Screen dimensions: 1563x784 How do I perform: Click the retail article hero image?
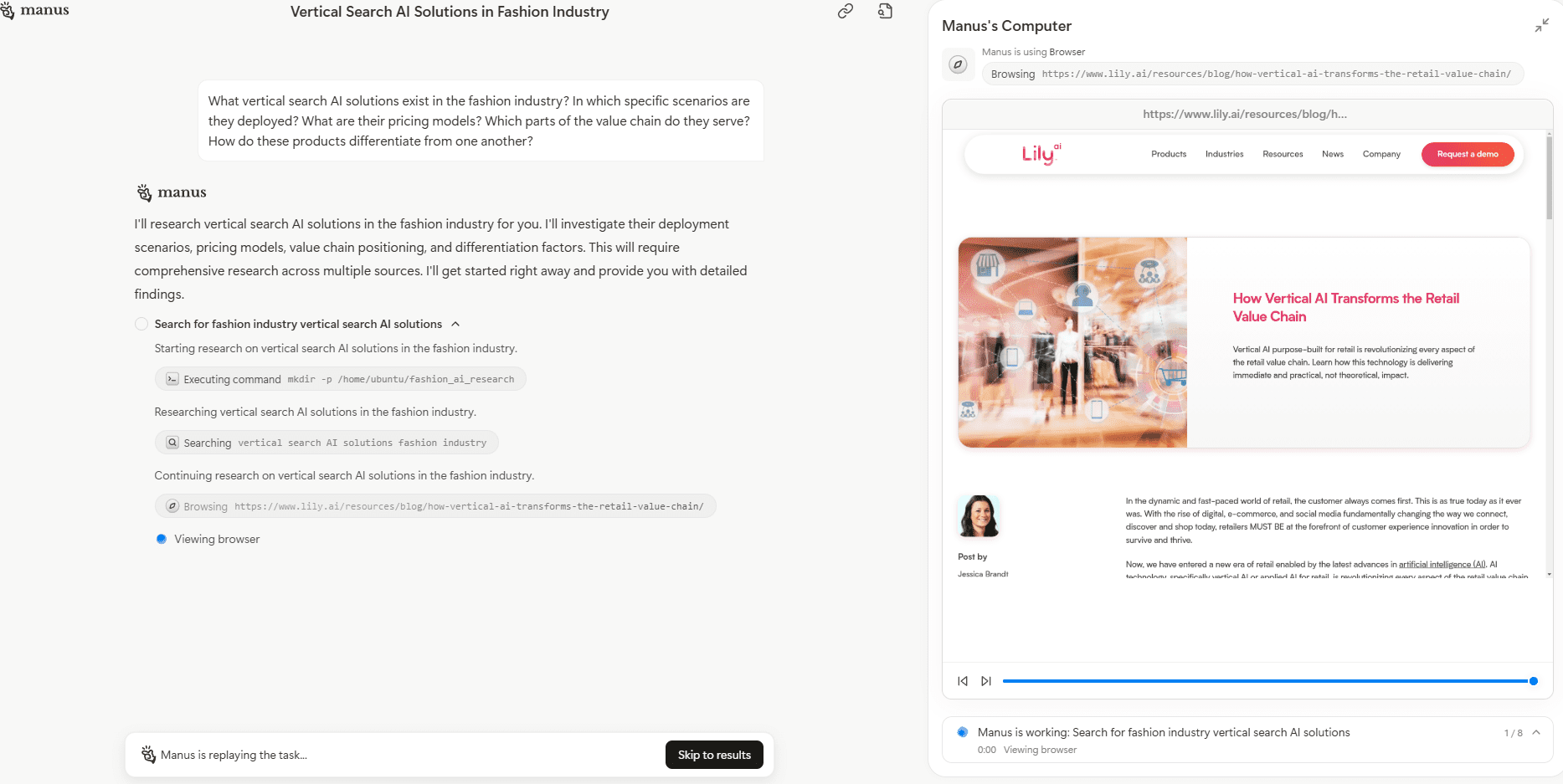point(1072,342)
